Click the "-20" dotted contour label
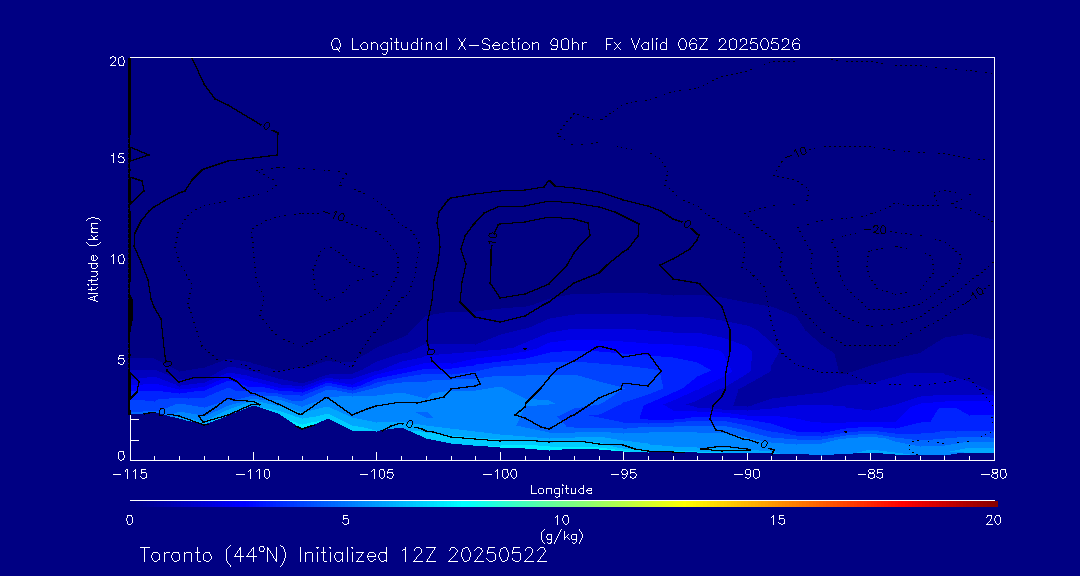This screenshot has height=576, width=1080. tap(876, 229)
